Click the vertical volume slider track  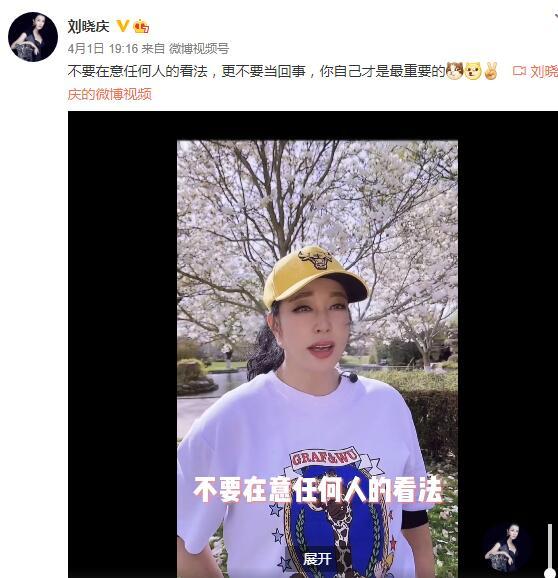click(550, 549)
